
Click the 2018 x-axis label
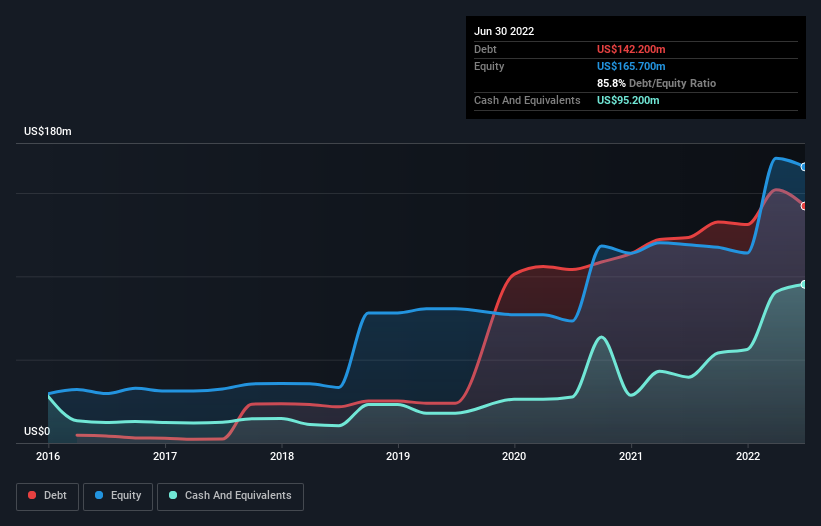click(x=282, y=456)
